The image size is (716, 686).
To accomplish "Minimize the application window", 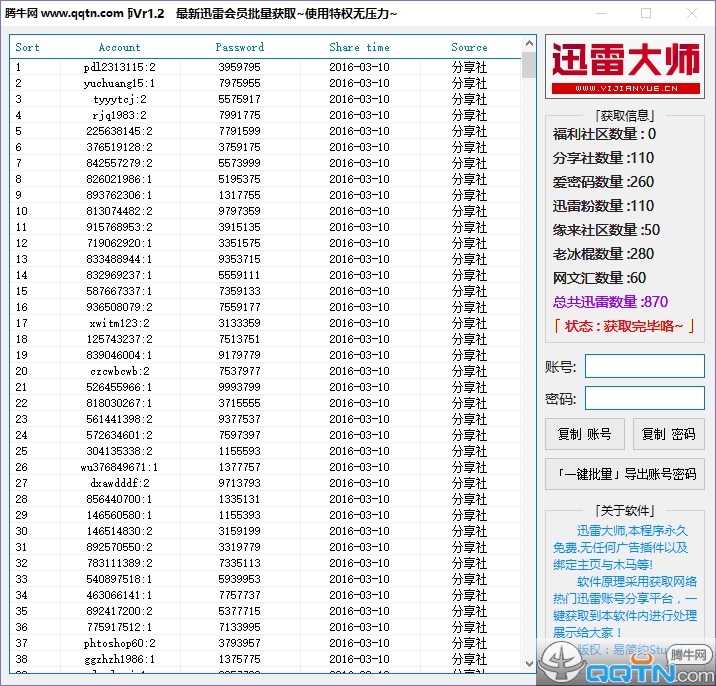I will pos(601,13).
